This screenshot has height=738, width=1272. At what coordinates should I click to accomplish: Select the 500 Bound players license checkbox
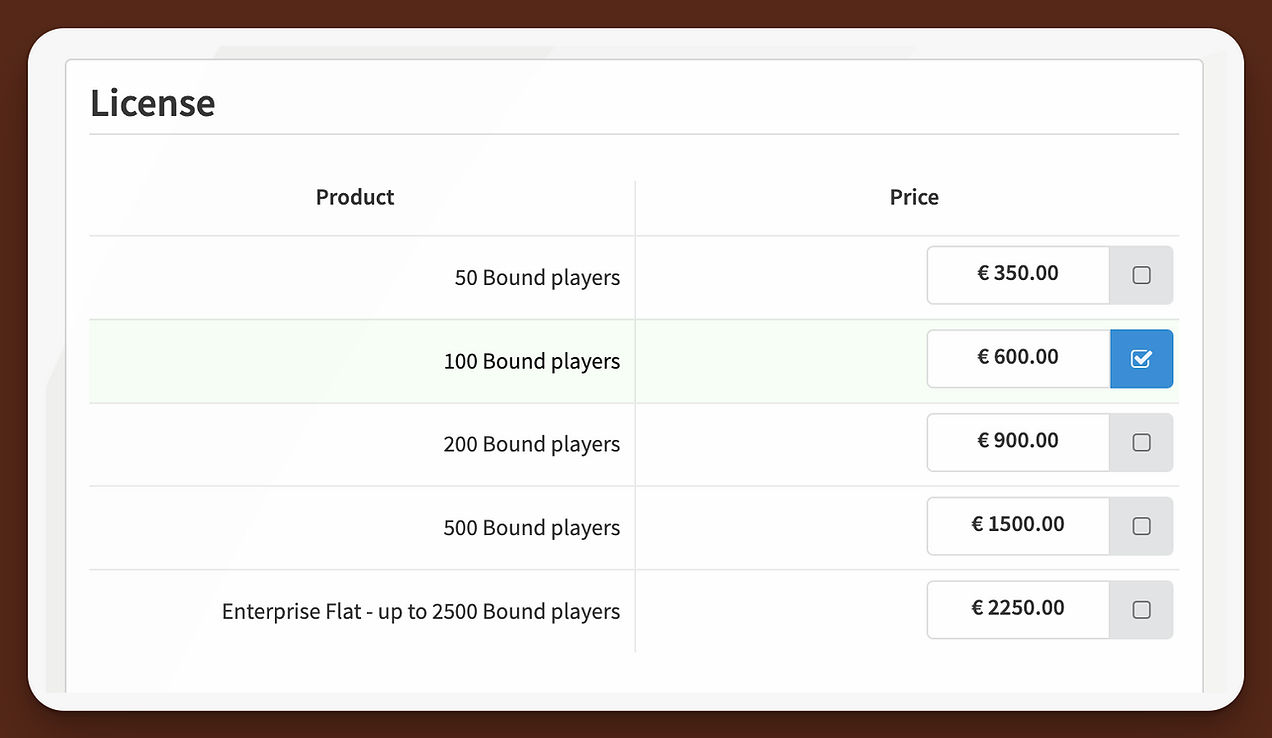click(x=1141, y=526)
